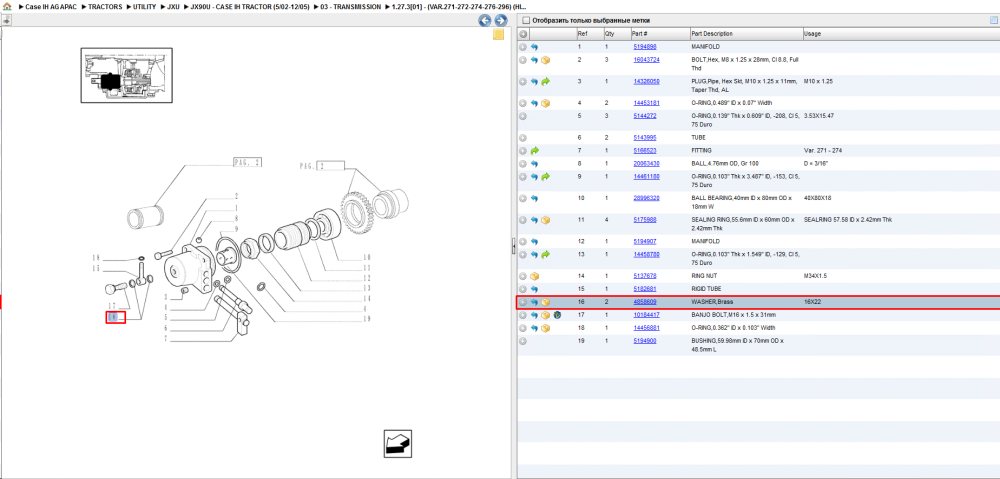Viewport: 1000px width, 479px height.
Task: Click the yellow box icon on WASHER,Brass row
Action: [x=545, y=302]
